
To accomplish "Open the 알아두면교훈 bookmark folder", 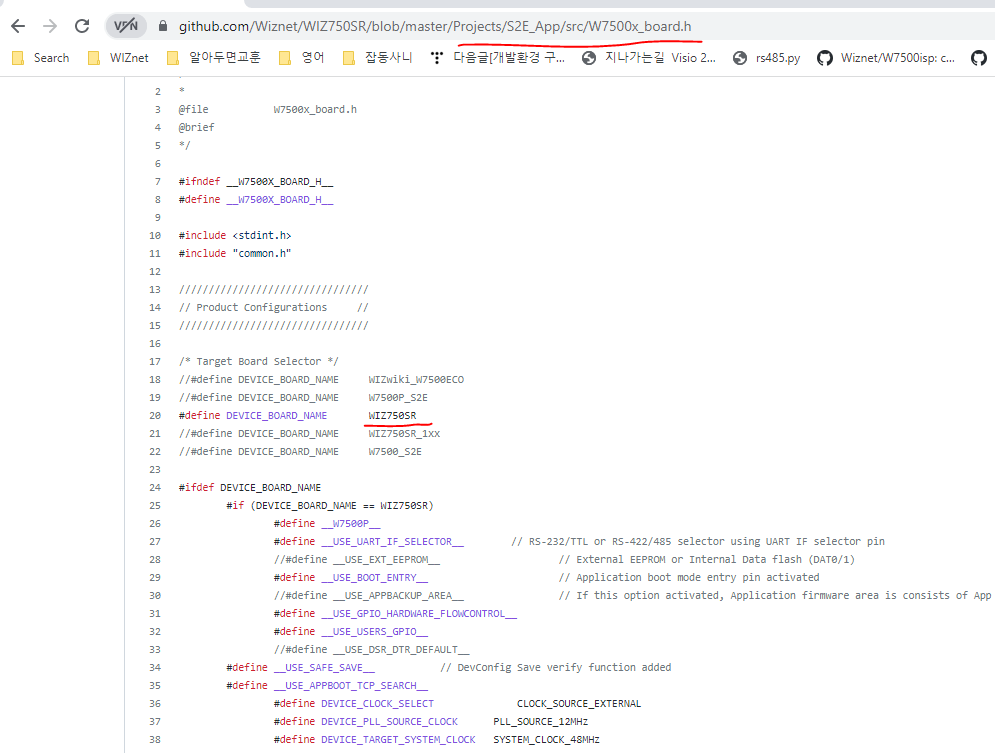I will [x=214, y=58].
